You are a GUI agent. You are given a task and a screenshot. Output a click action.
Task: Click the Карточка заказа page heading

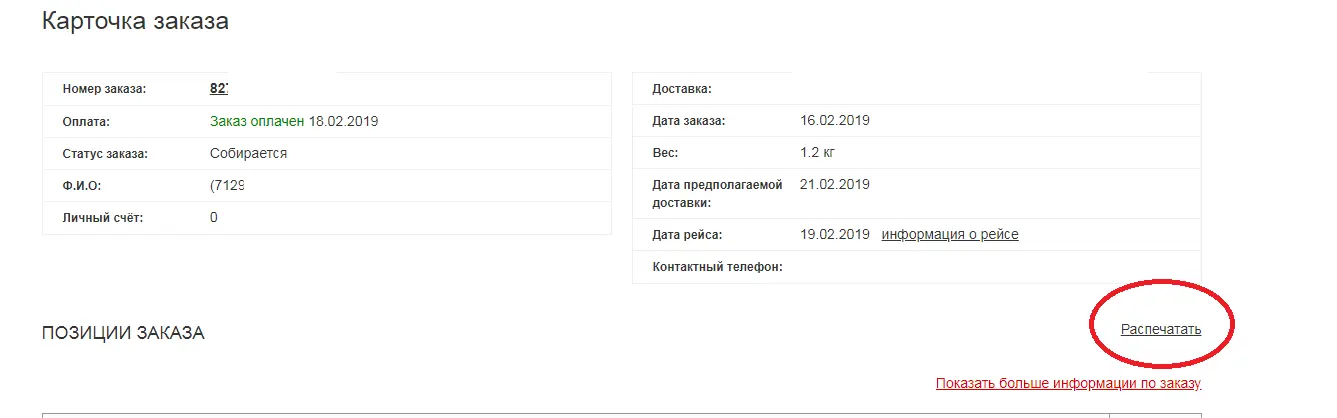tap(135, 21)
